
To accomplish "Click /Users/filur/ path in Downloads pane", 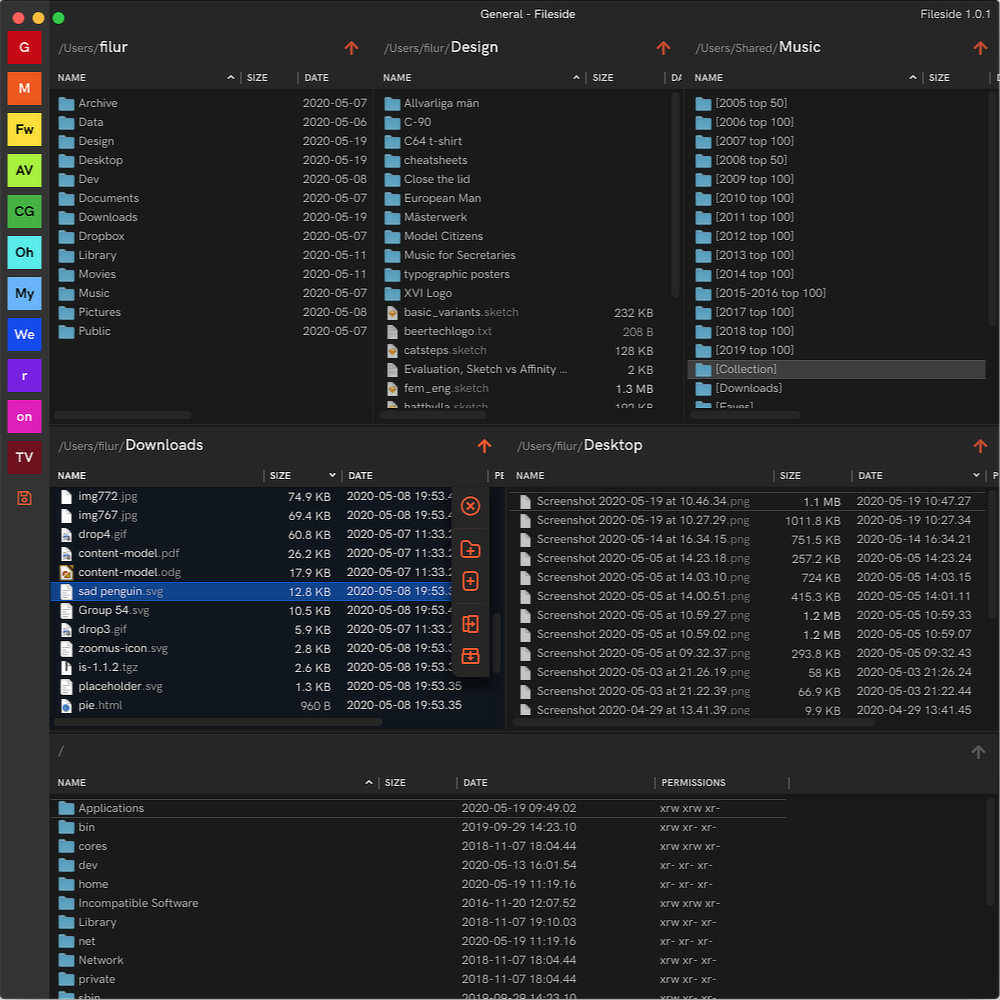I will [x=91, y=446].
